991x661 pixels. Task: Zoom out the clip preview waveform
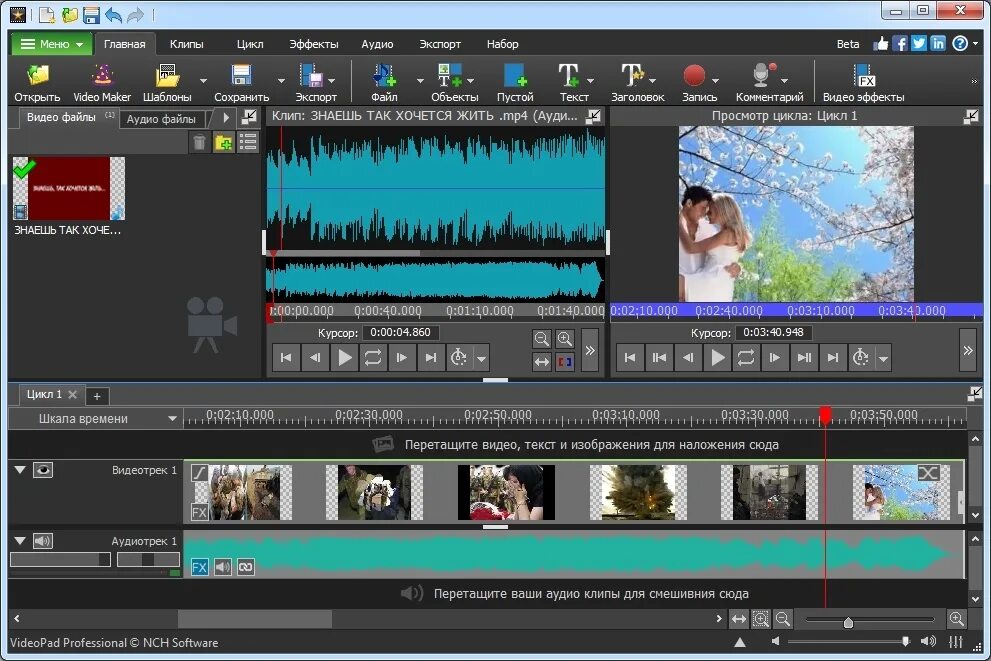541,339
